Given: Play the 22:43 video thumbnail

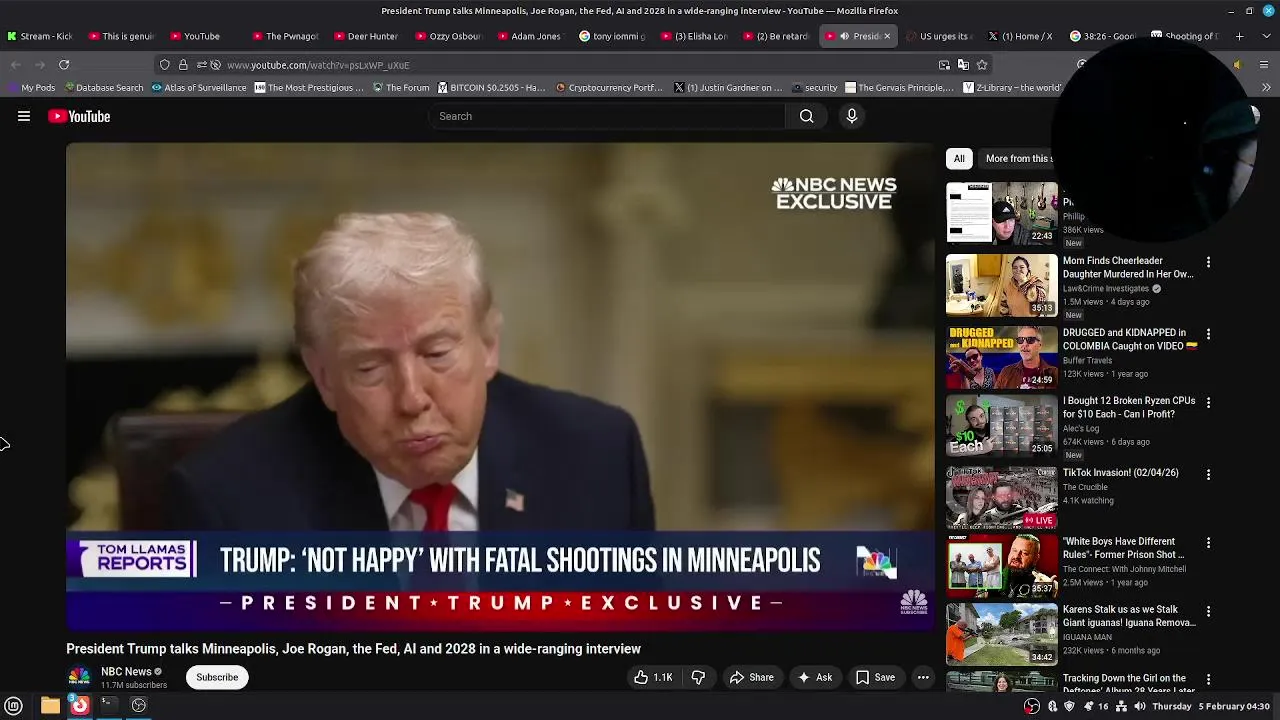Looking at the screenshot, I should click(x=1001, y=213).
